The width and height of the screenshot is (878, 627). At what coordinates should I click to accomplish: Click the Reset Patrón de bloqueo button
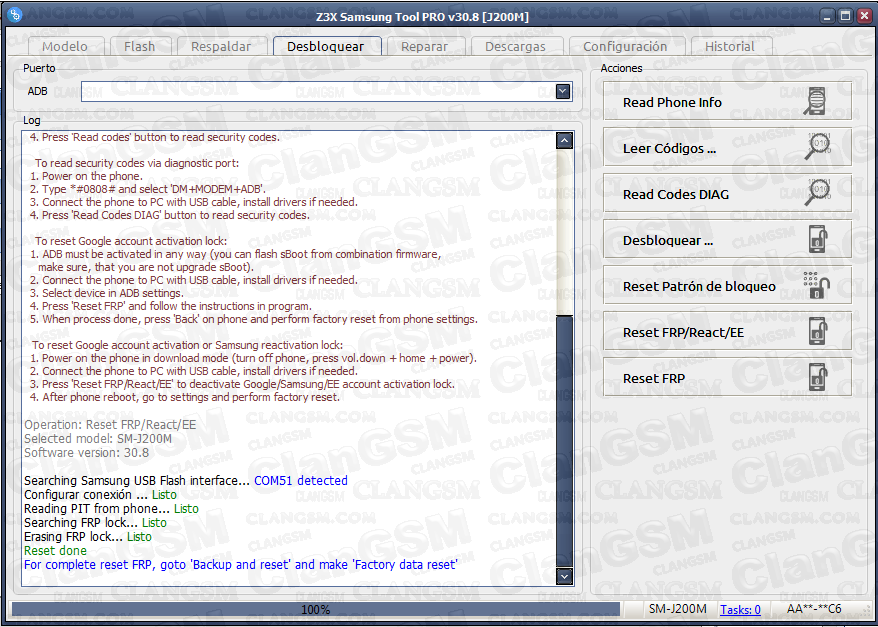(727, 286)
